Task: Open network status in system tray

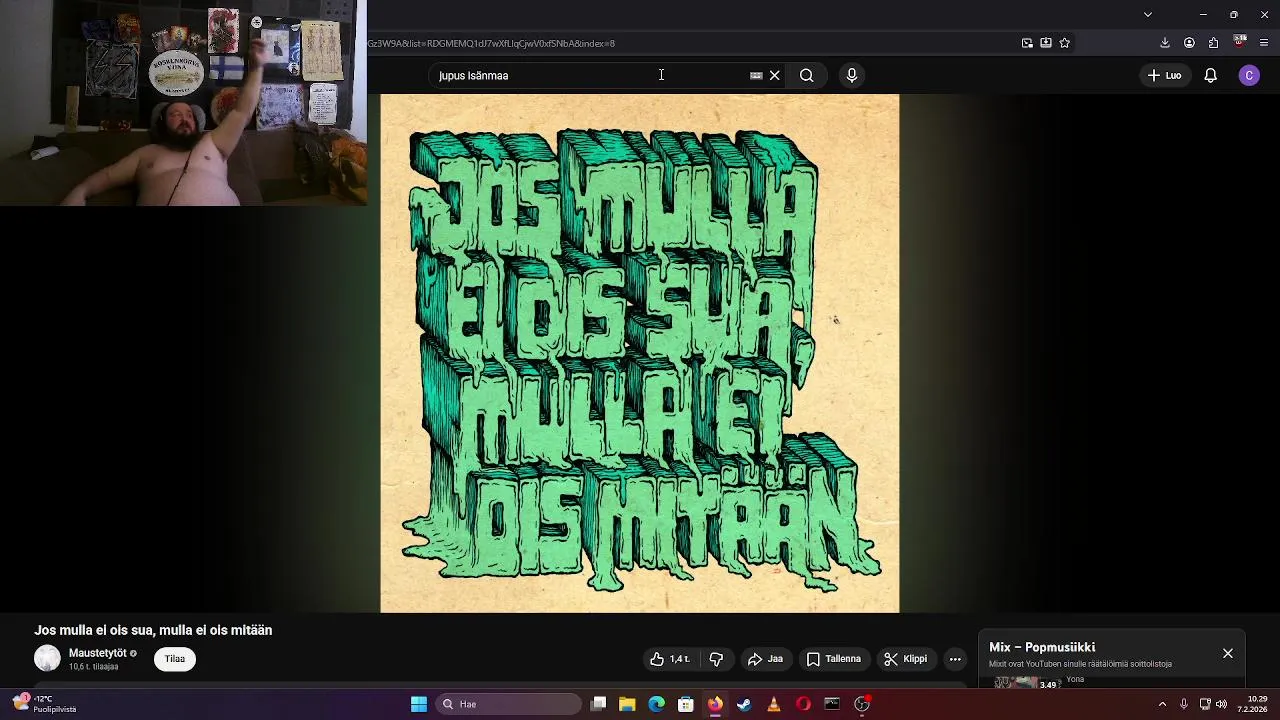Action: 1205,704
